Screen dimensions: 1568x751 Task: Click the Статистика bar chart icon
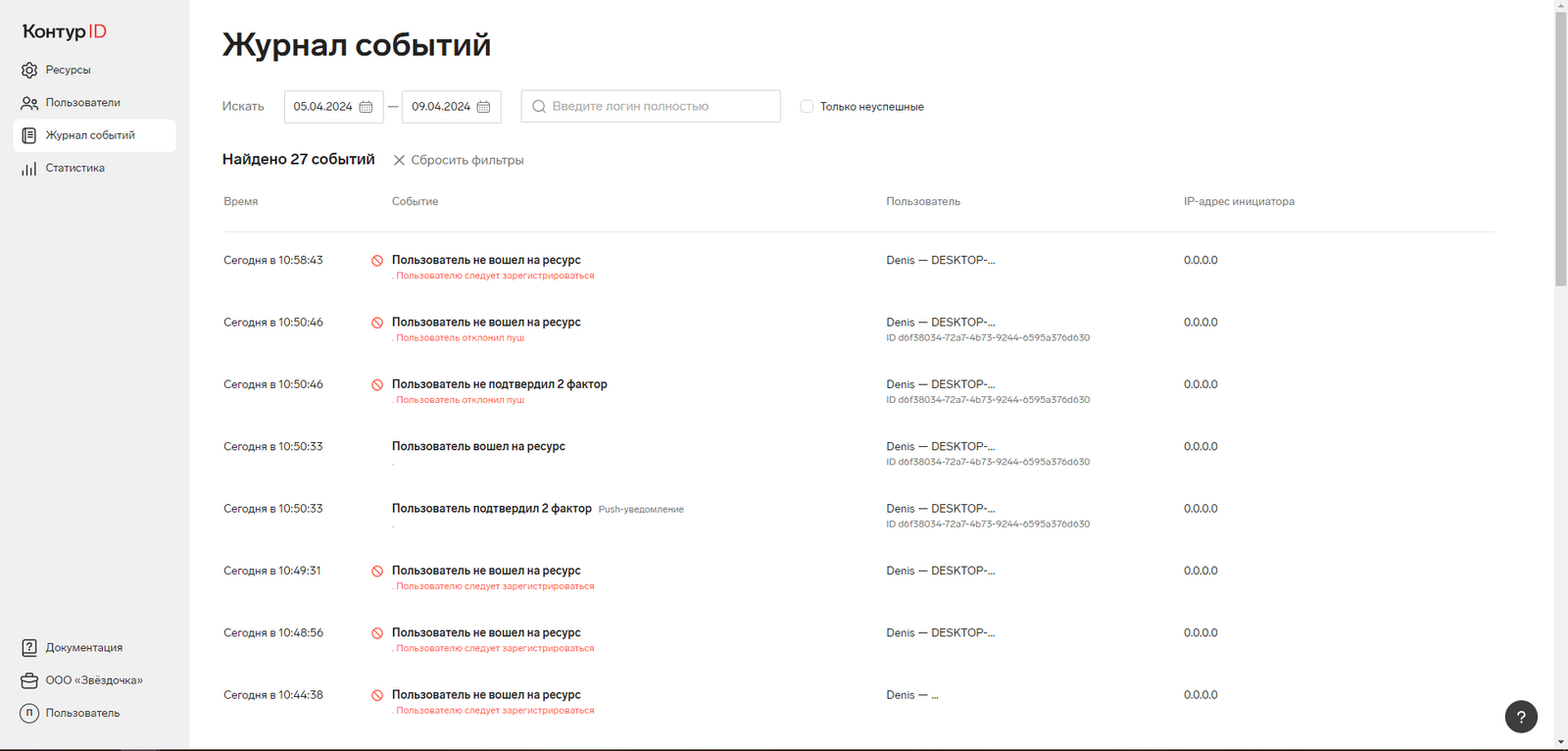pos(29,169)
